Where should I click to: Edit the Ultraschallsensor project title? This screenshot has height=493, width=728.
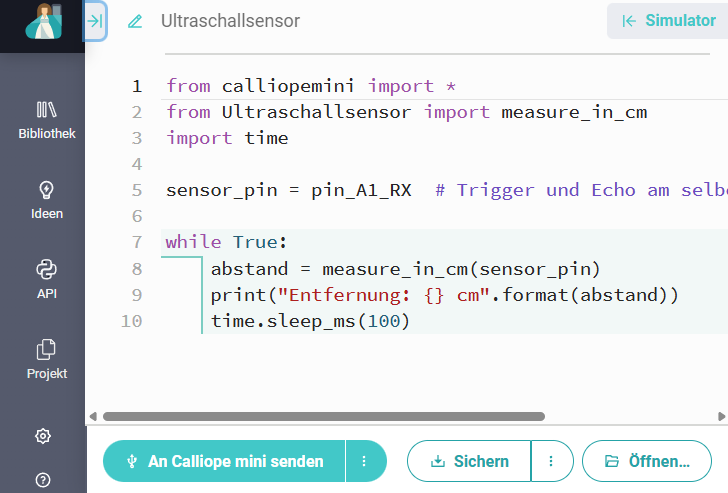coord(230,21)
